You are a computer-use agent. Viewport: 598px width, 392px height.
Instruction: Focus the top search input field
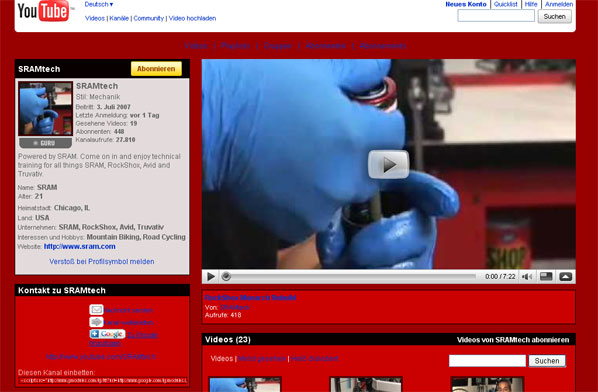point(496,16)
